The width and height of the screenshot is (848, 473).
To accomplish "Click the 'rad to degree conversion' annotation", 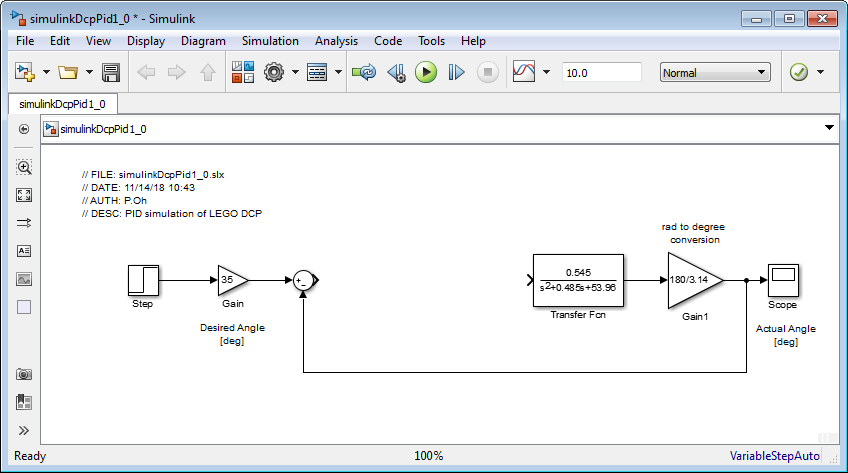I will [x=693, y=233].
